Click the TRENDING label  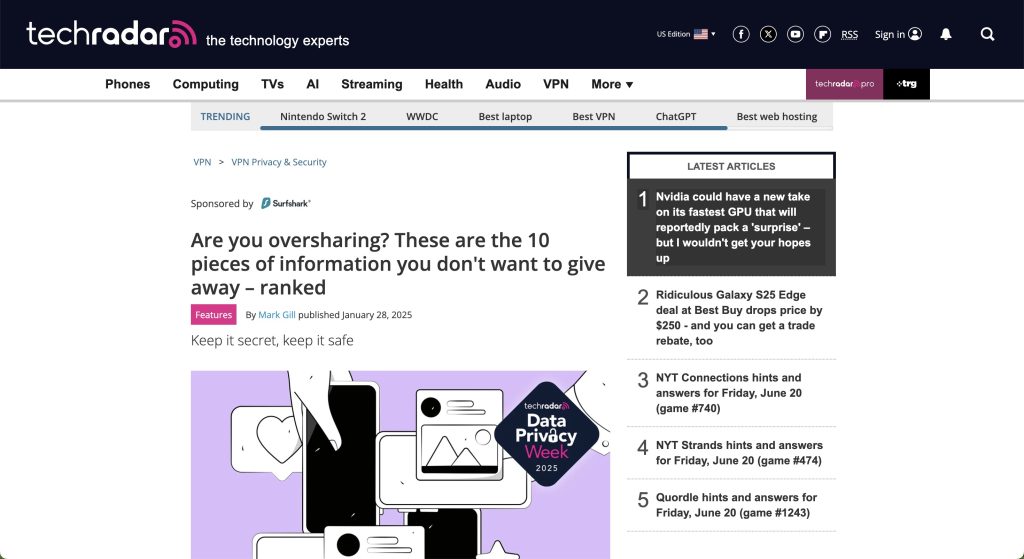tap(225, 116)
